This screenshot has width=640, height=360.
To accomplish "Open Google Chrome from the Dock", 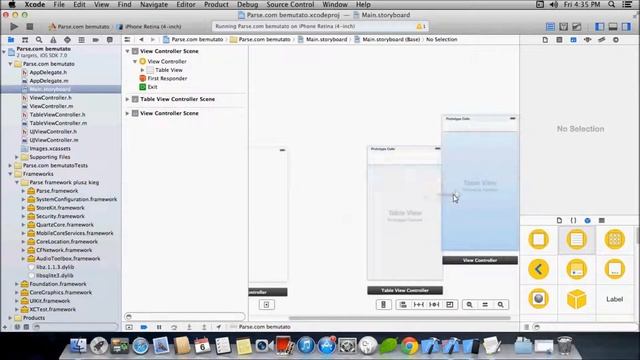I will 409,346.
